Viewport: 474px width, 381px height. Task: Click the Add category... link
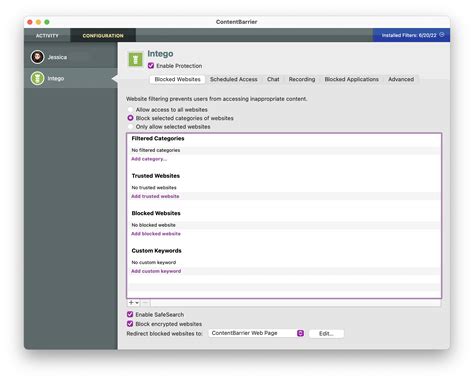tap(149, 159)
